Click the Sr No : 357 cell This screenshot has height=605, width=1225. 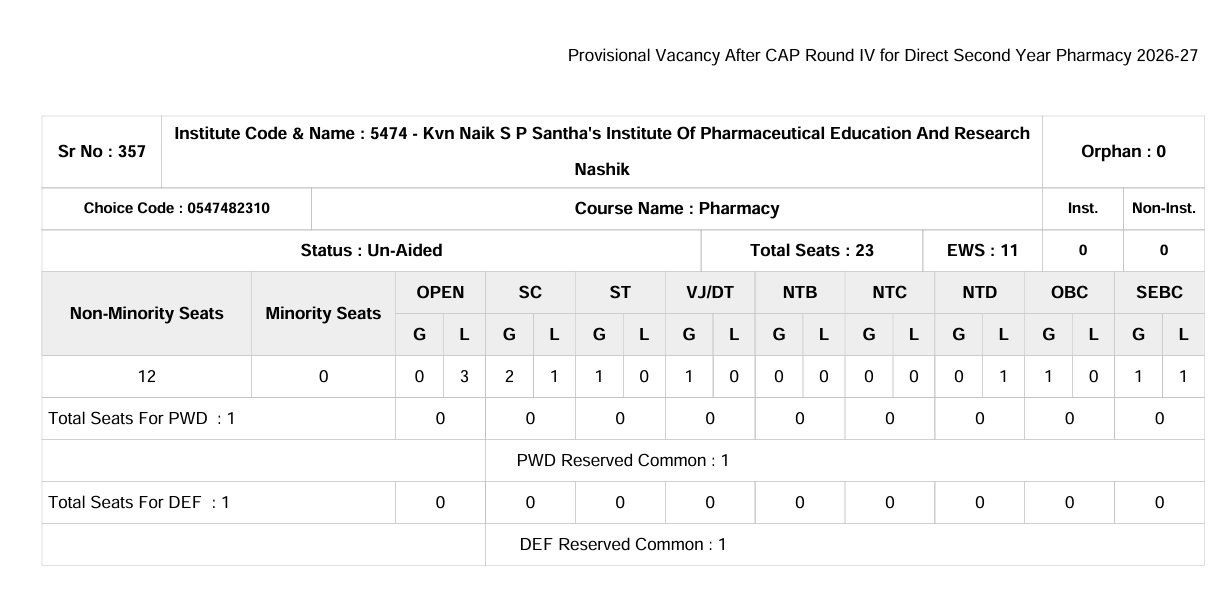coord(101,152)
